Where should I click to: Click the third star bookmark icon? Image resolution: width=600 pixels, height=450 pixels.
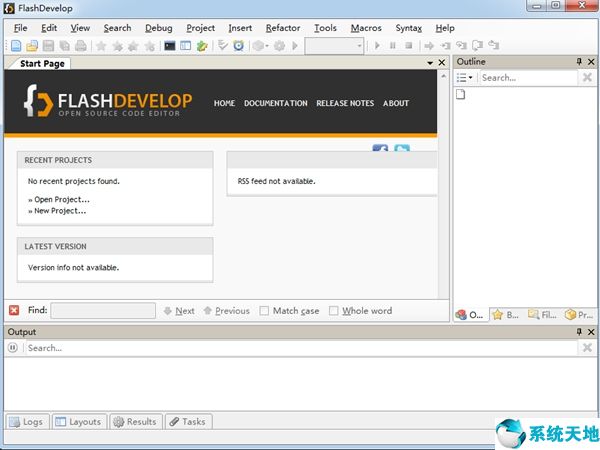133,46
